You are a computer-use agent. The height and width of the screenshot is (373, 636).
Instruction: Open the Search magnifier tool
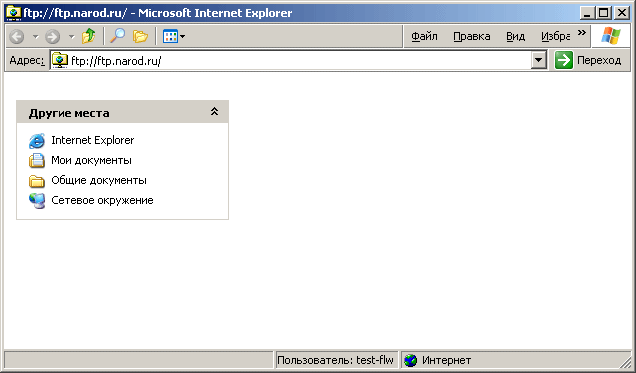118,36
